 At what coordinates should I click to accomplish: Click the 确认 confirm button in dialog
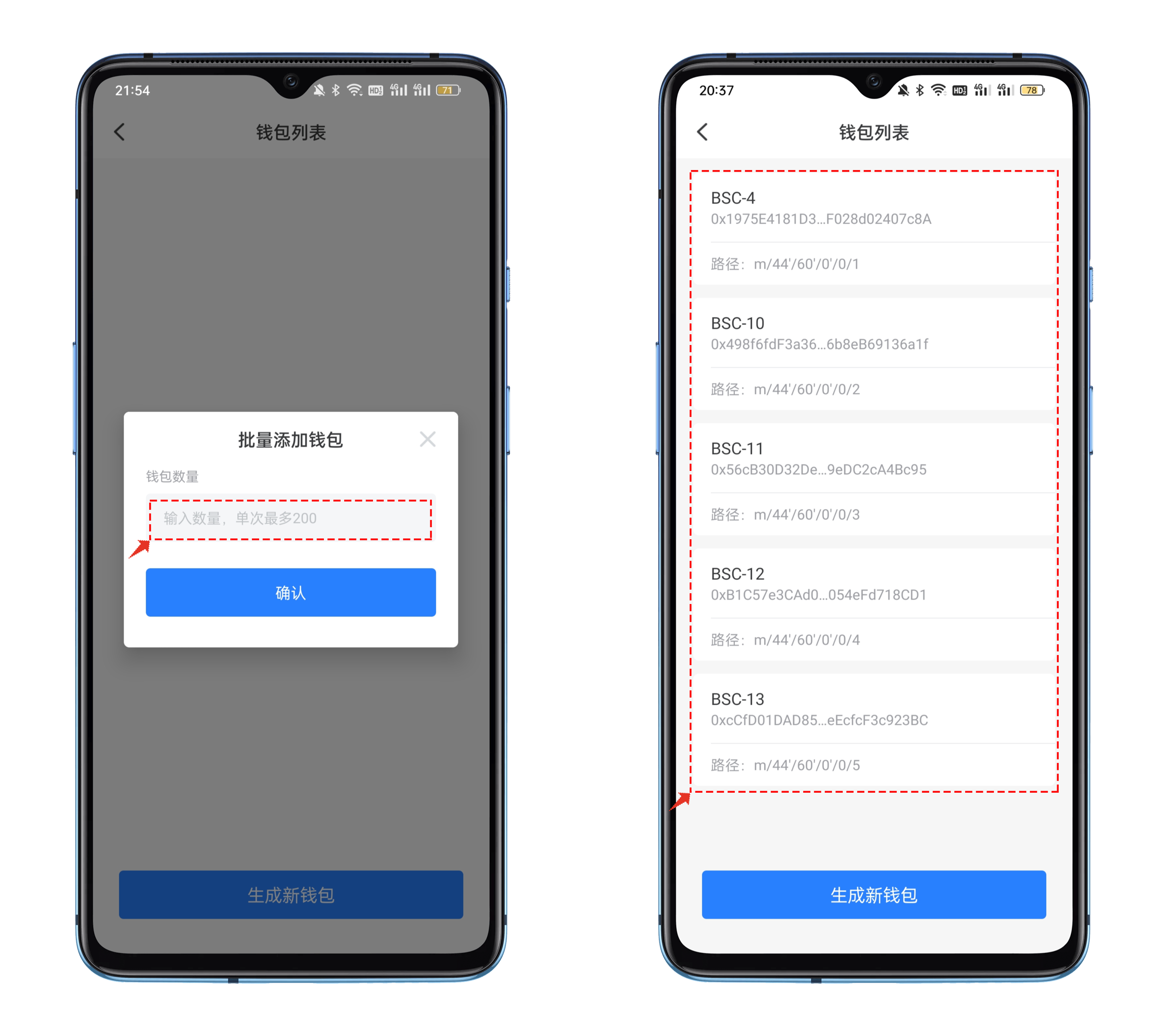[291, 590]
